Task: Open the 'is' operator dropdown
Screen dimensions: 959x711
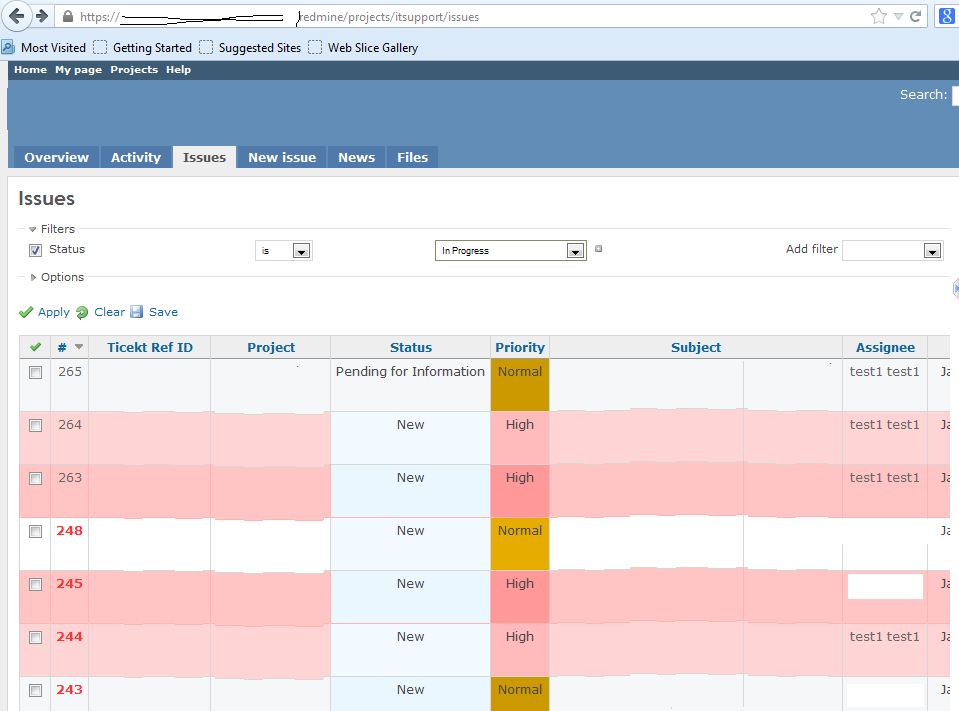Action: point(284,251)
